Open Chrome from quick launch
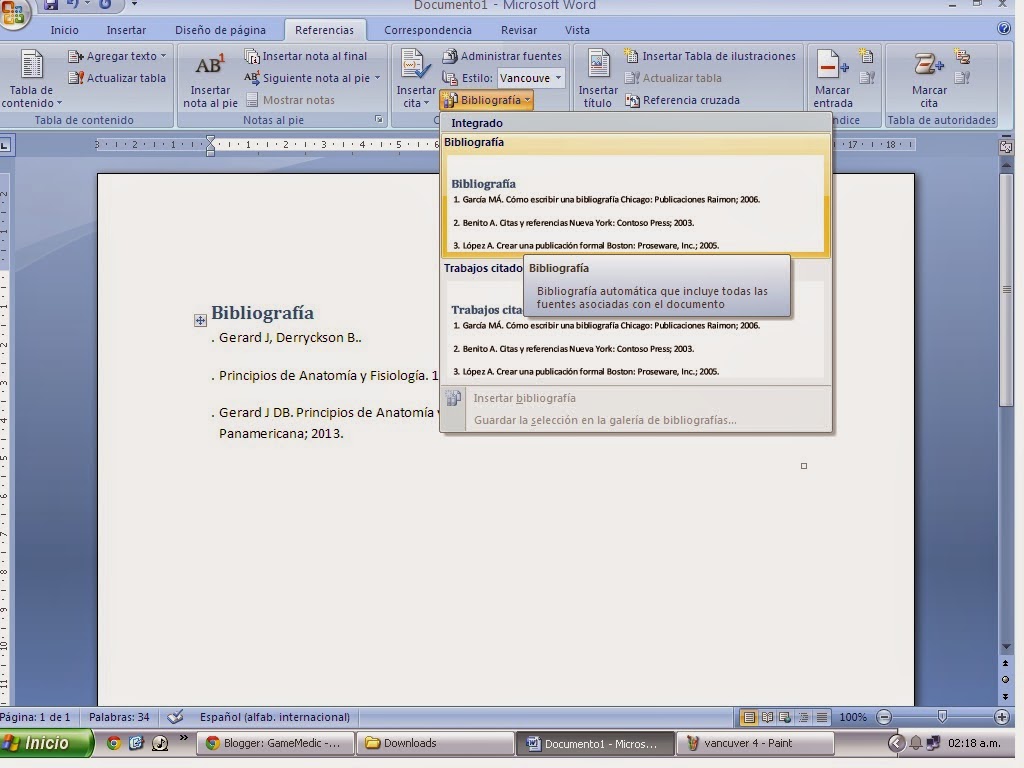 coord(114,743)
